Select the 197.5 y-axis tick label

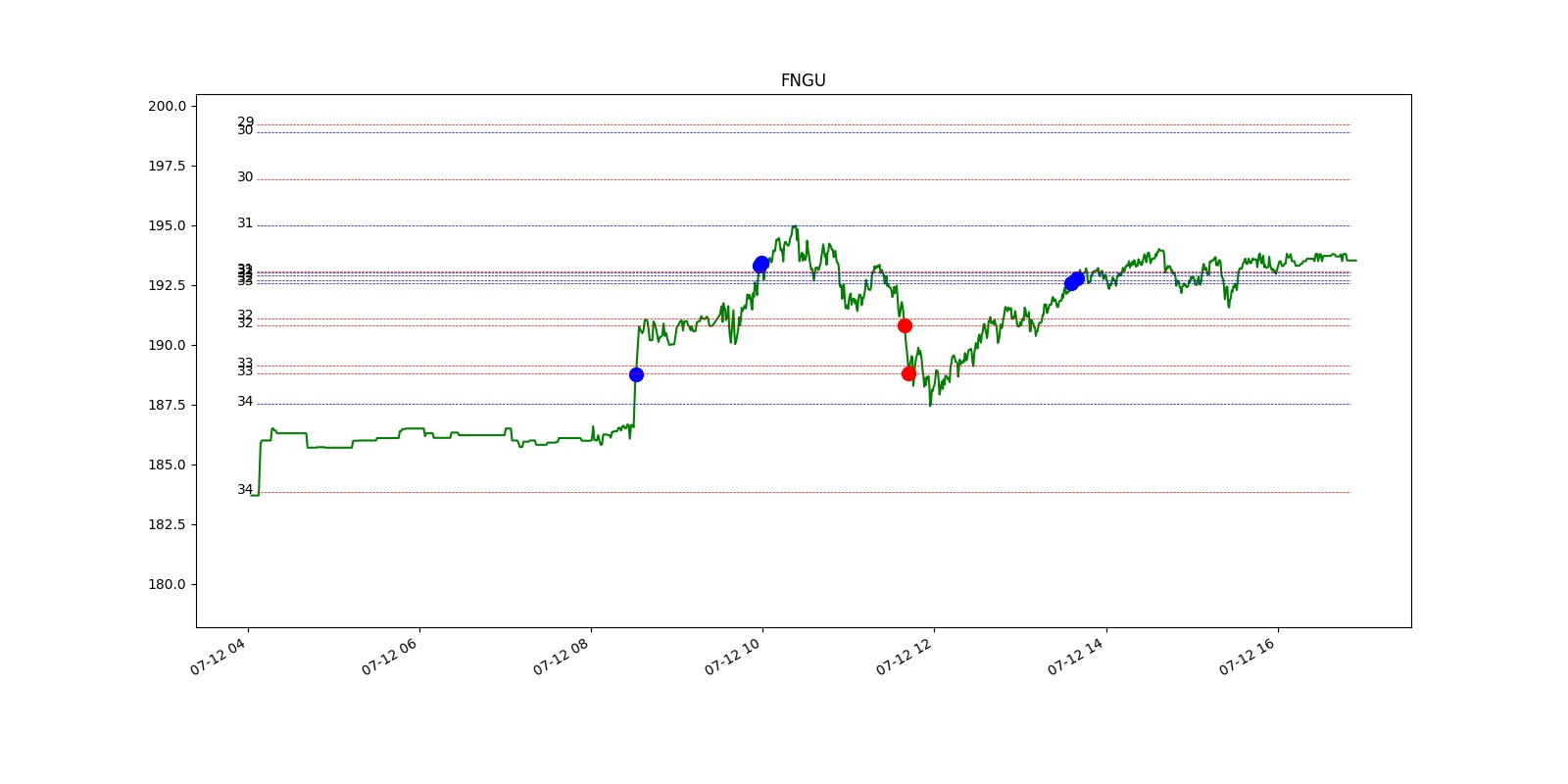[x=167, y=166]
